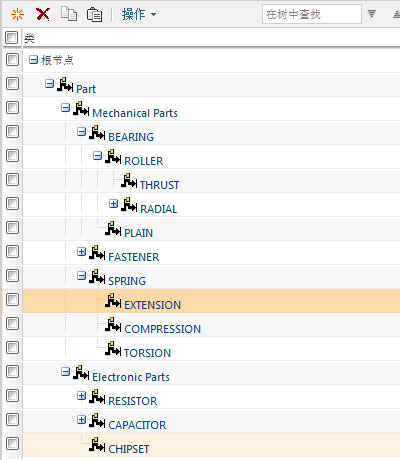The image size is (400, 460).
Task: Expand the RADIAL node
Action: (x=113, y=204)
